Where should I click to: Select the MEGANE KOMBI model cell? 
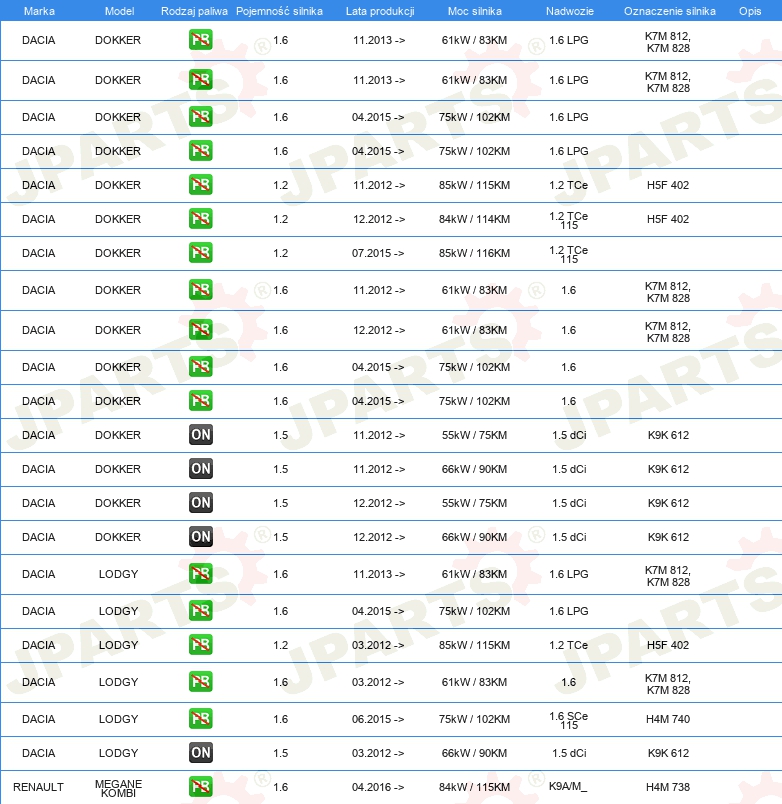tap(118, 789)
